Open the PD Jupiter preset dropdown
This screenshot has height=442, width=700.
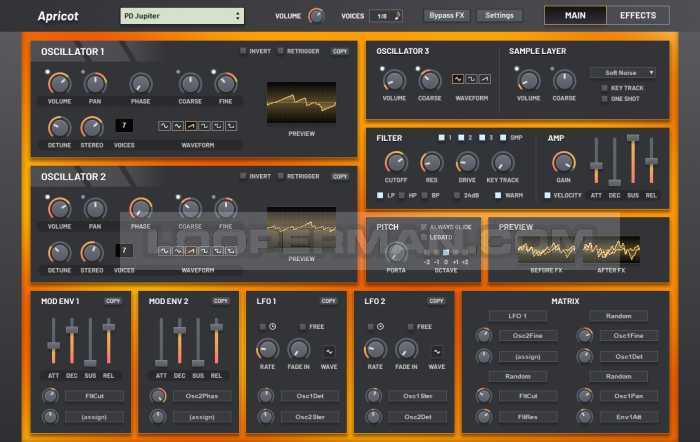[182, 16]
